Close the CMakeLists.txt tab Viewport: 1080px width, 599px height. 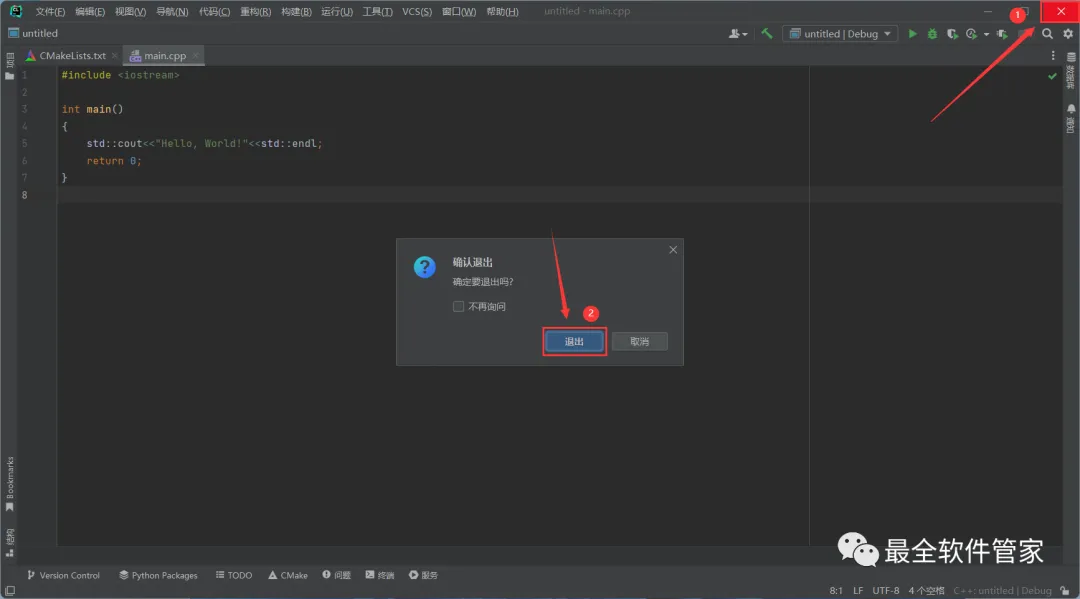click(114, 56)
